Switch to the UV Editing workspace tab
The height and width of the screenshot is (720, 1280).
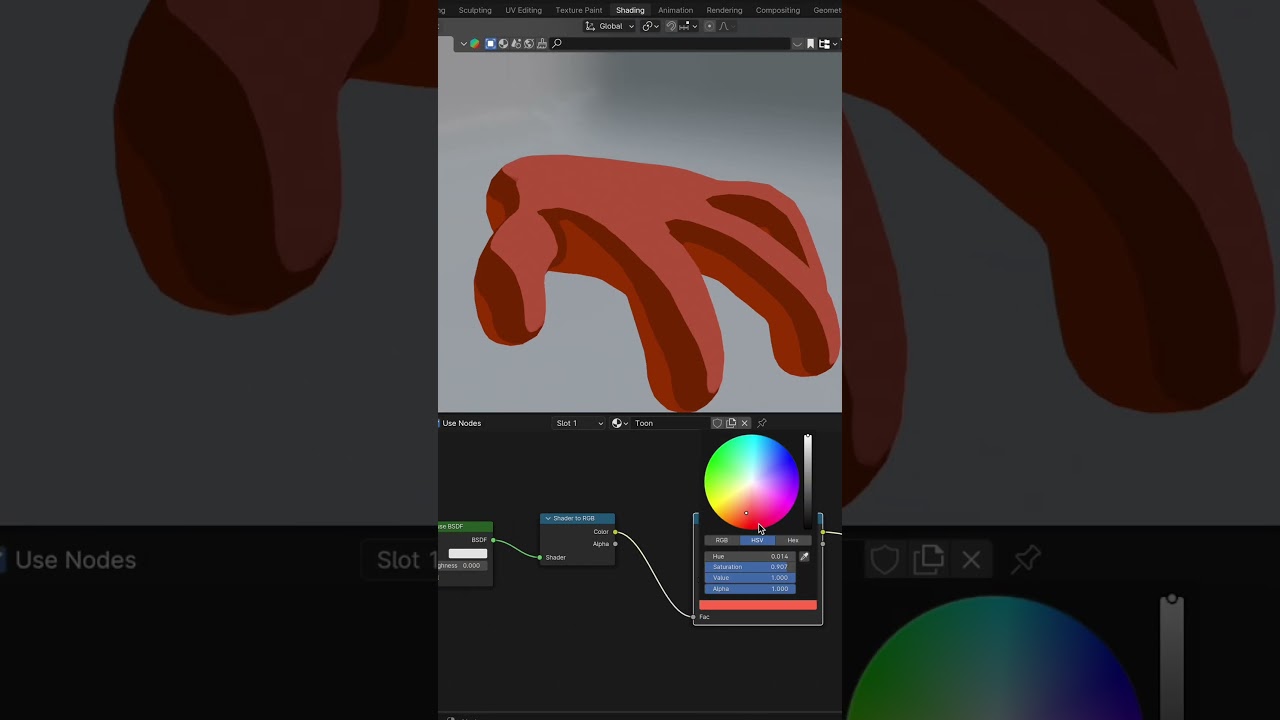coord(523,10)
